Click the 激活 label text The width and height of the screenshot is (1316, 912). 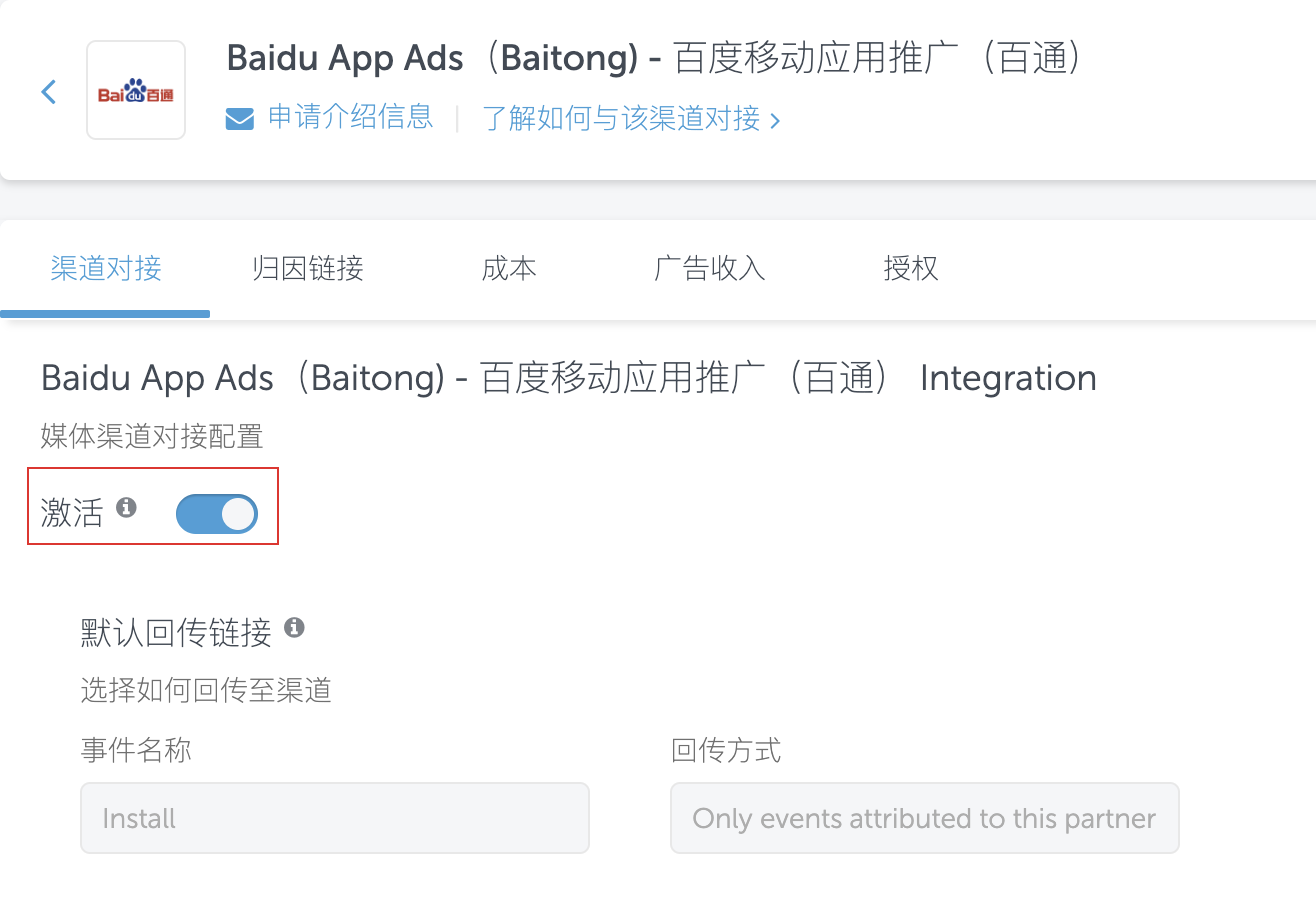click(x=72, y=513)
